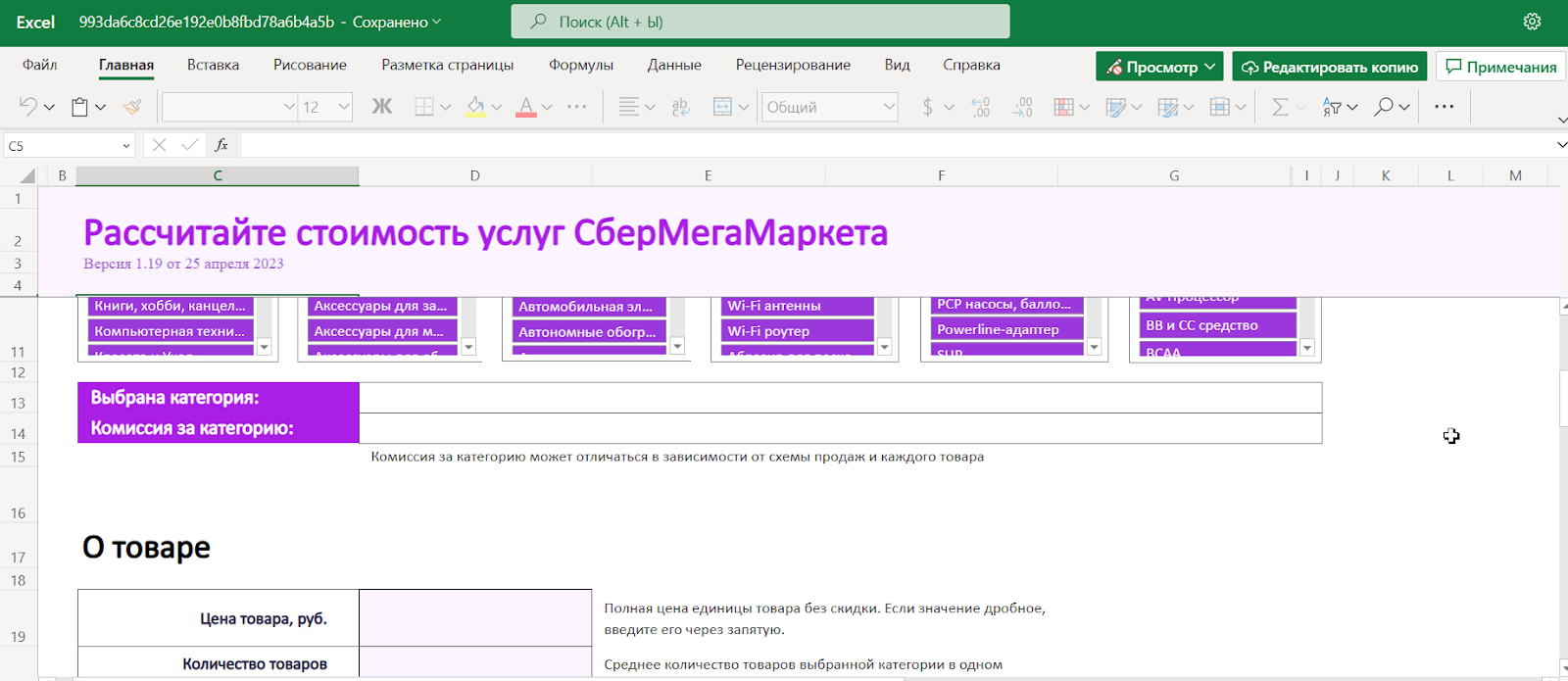The width and height of the screenshot is (1568, 681).
Task: Switch to the 'Формулы' tab
Action: pyautogui.click(x=581, y=65)
